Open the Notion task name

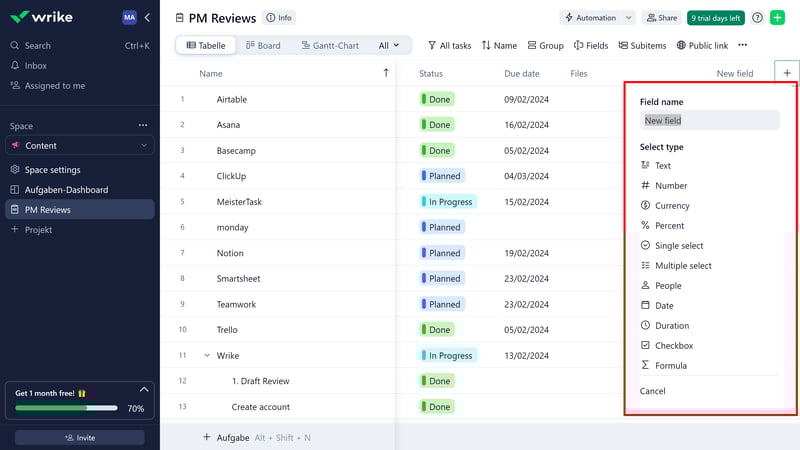click(230, 253)
